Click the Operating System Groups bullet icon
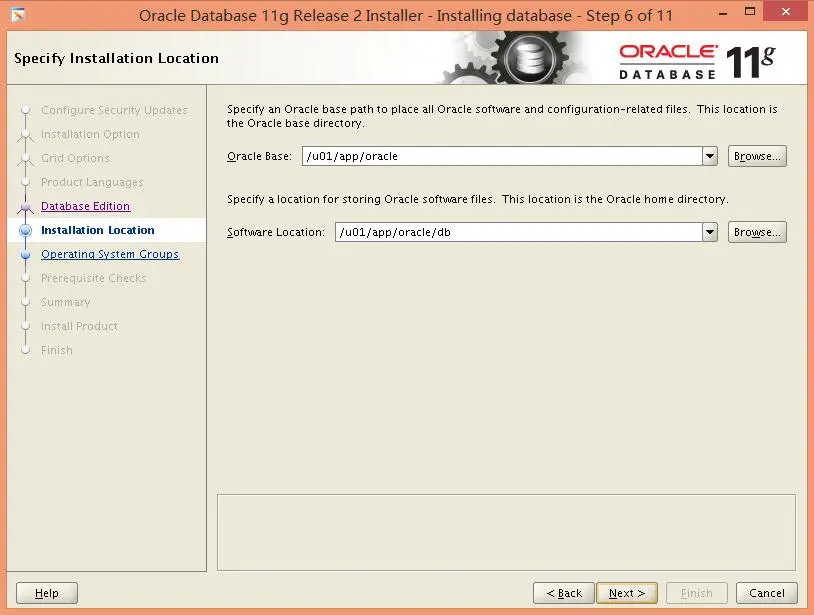The image size is (814, 615). point(25,254)
